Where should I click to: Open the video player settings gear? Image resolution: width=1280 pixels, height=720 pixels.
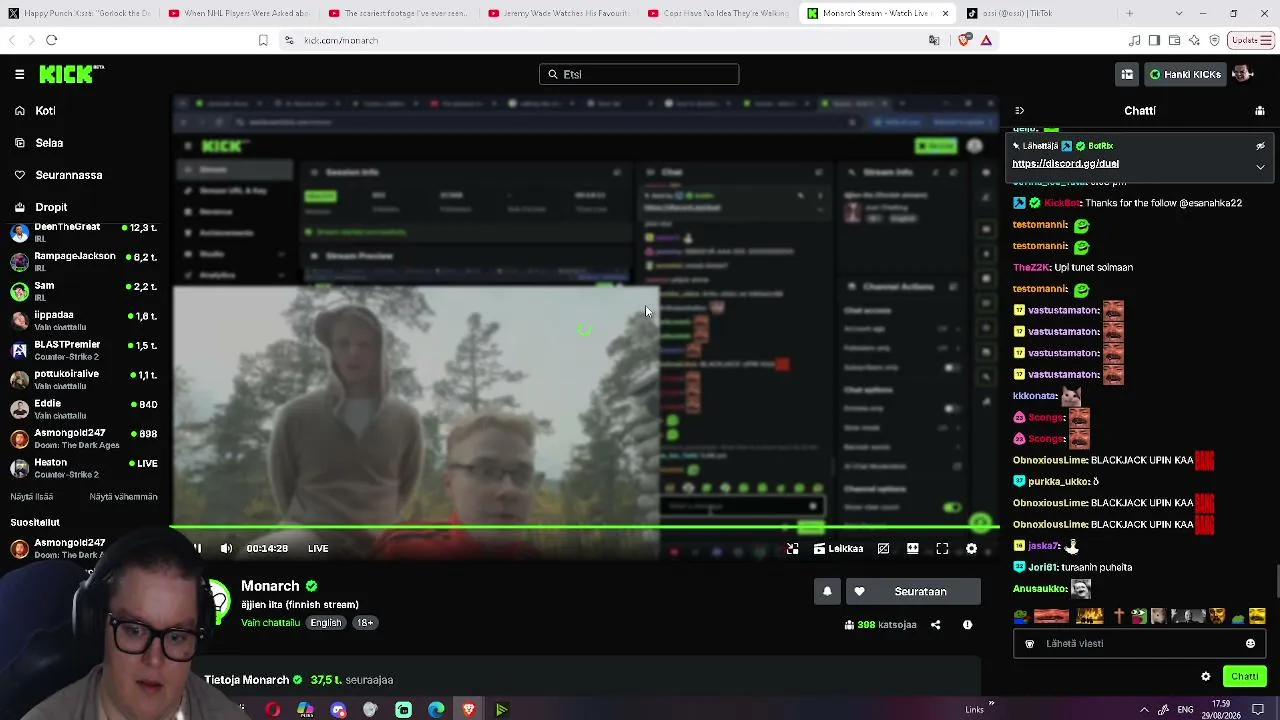click(x=971, y=548)
